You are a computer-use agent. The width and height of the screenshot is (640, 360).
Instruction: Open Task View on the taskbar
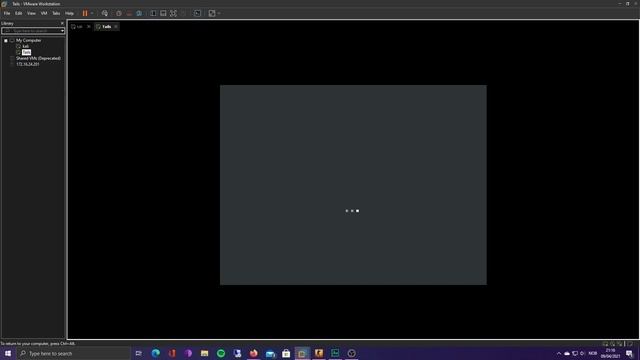pos(139,353)
